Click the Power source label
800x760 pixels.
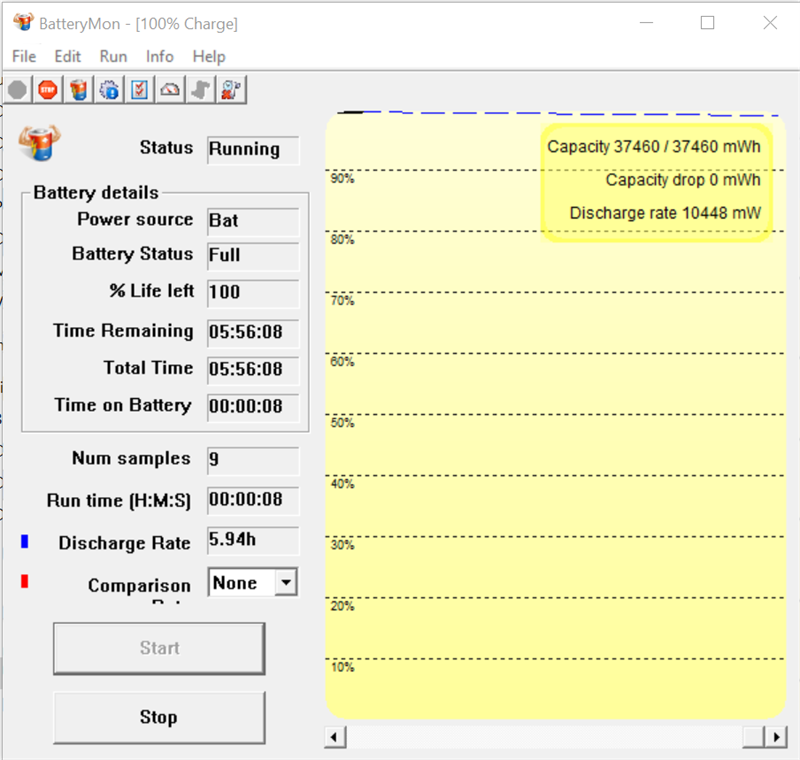135,219
